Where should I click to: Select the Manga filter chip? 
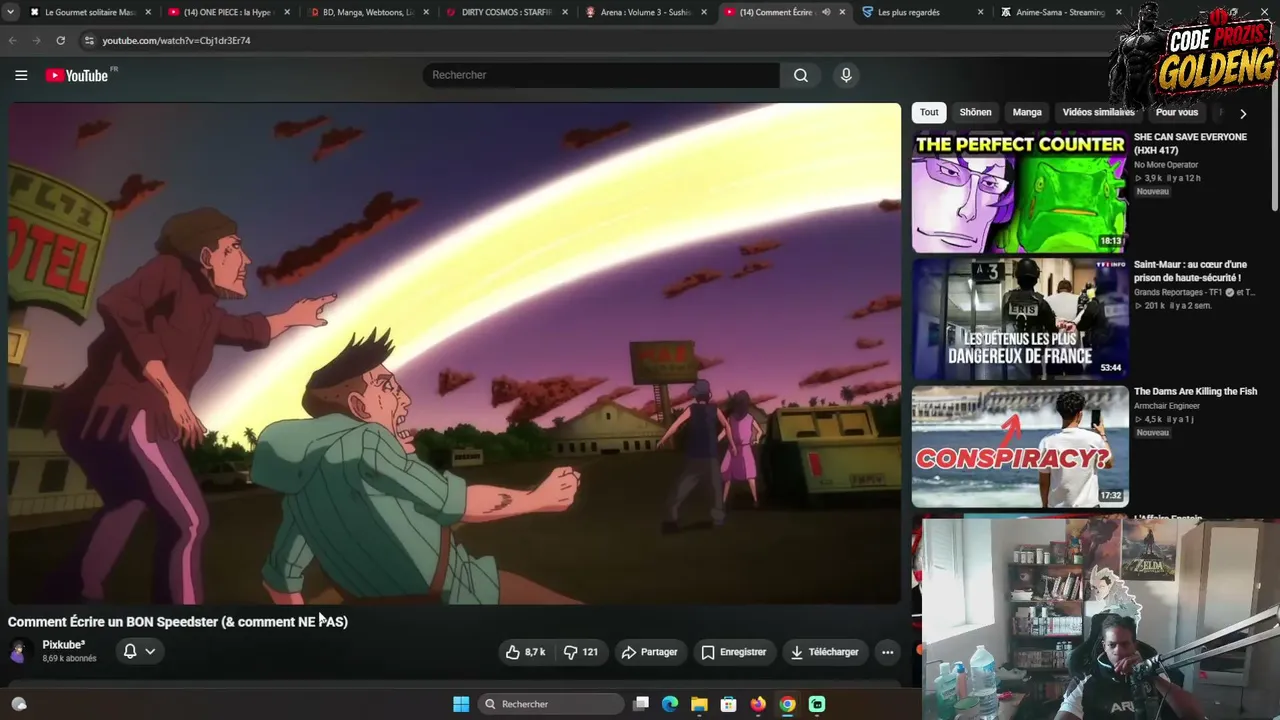click(1027, 112)
